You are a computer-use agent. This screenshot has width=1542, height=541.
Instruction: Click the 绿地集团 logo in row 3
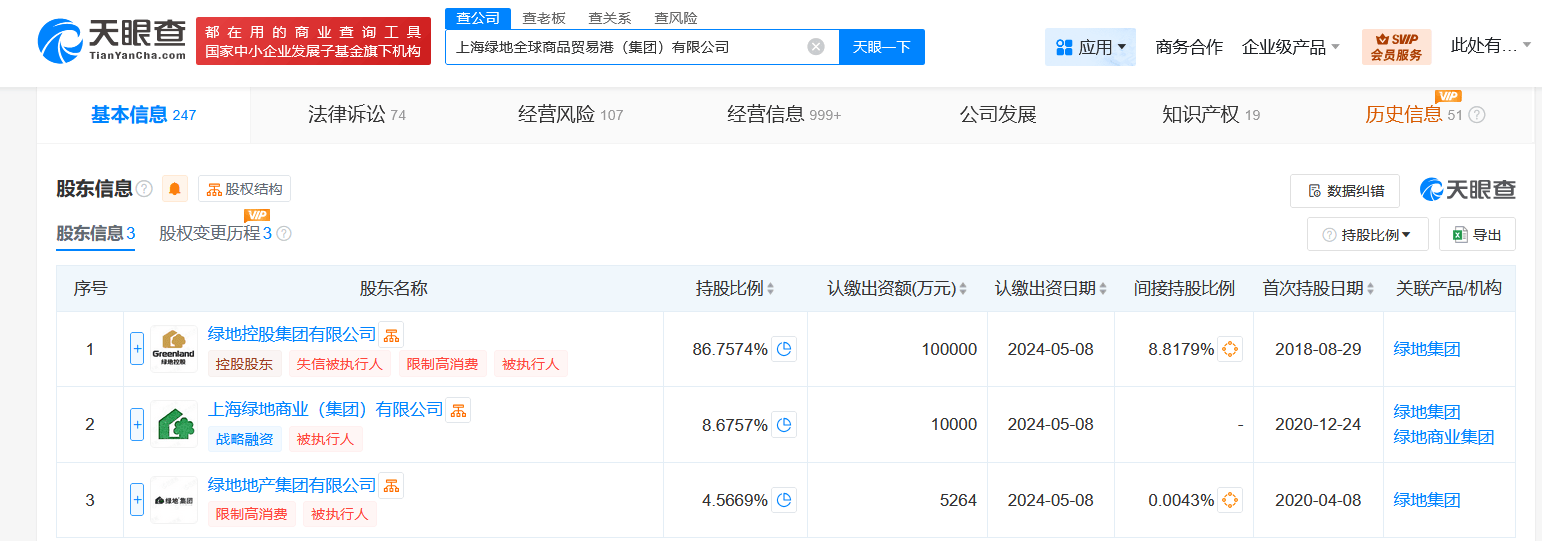tap(174, 500)
